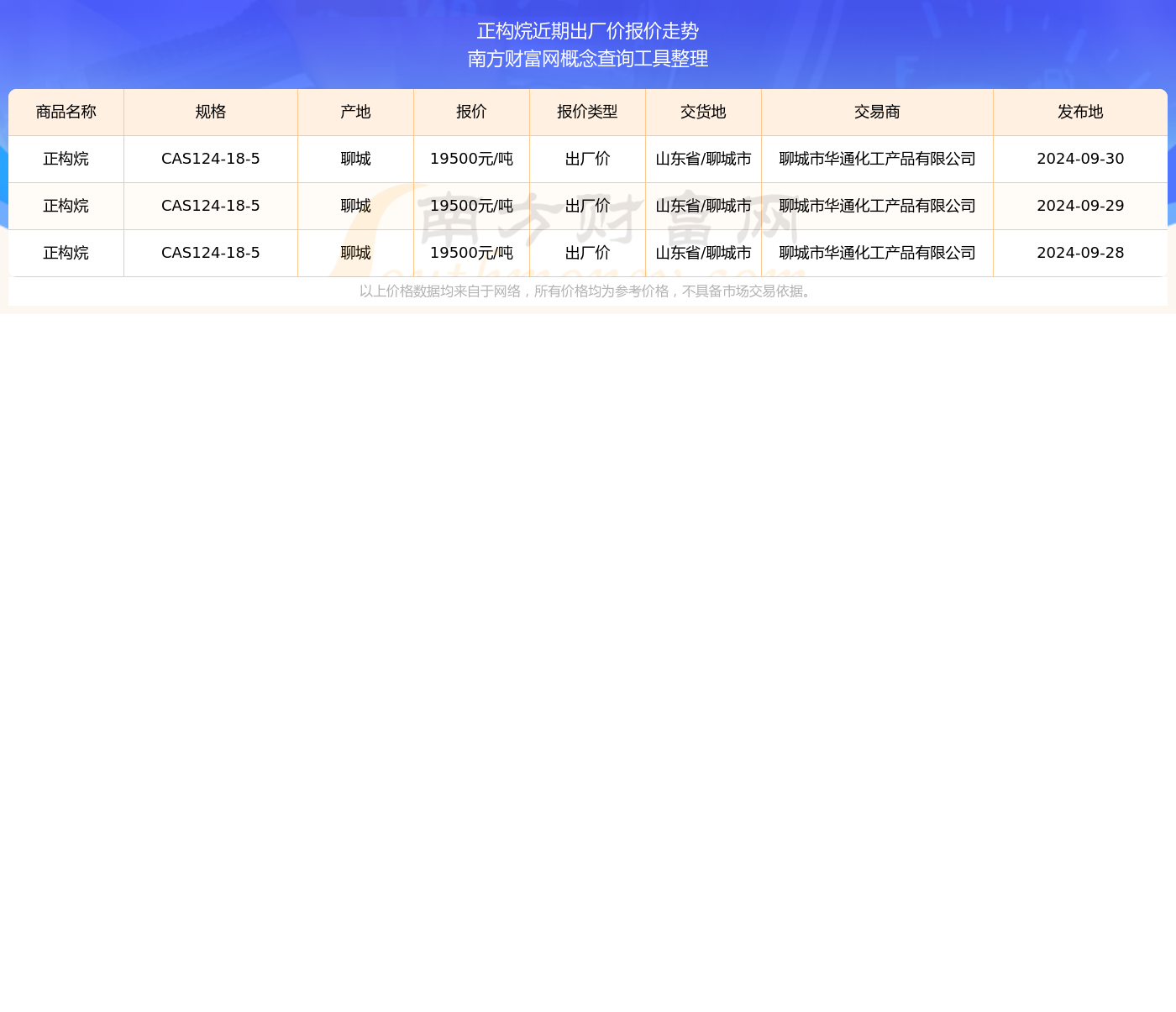Select 正构烷 in the 2024-09-28 row
This screenshot has height=1012, width=1176.
tap(66, 254)
